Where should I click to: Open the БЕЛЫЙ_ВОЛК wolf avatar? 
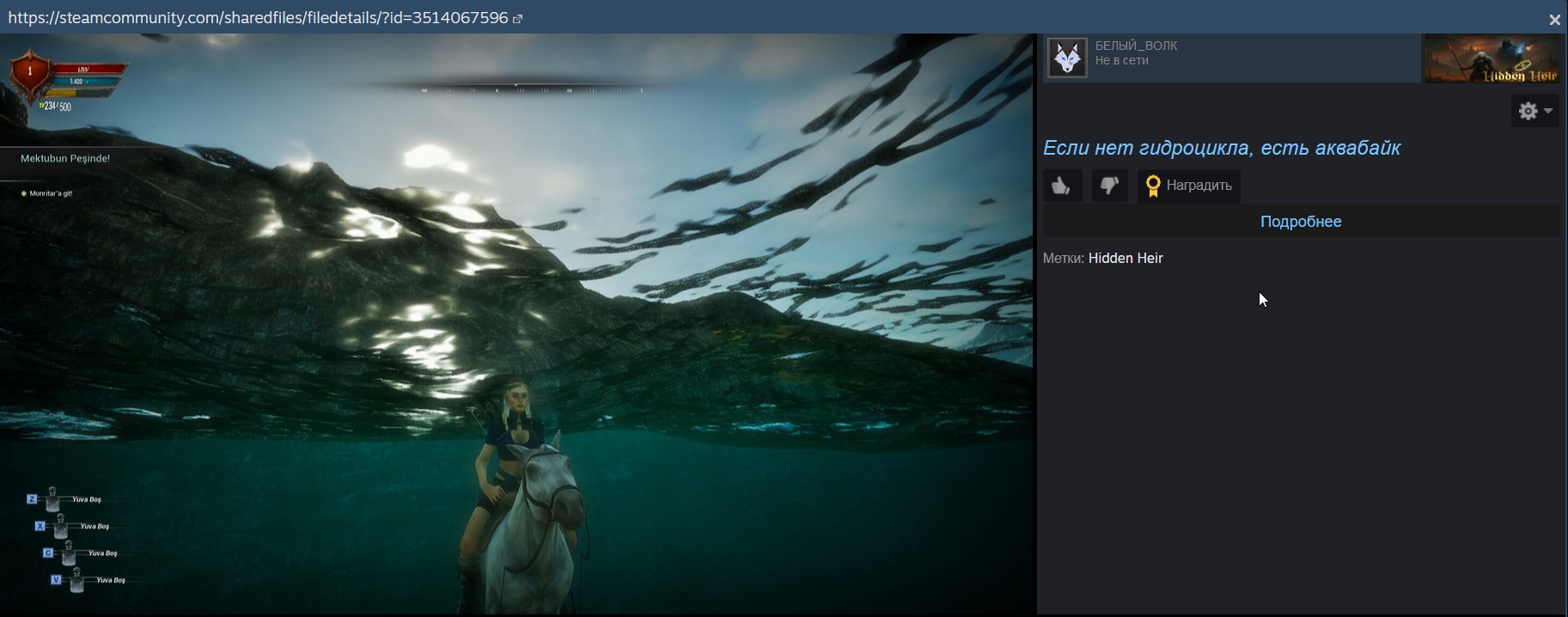1067,58
